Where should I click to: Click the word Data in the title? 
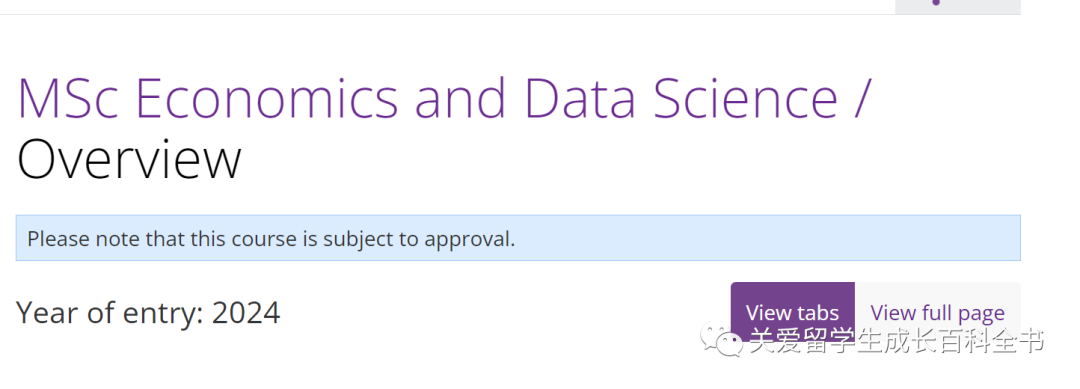[x=580, y=98]
